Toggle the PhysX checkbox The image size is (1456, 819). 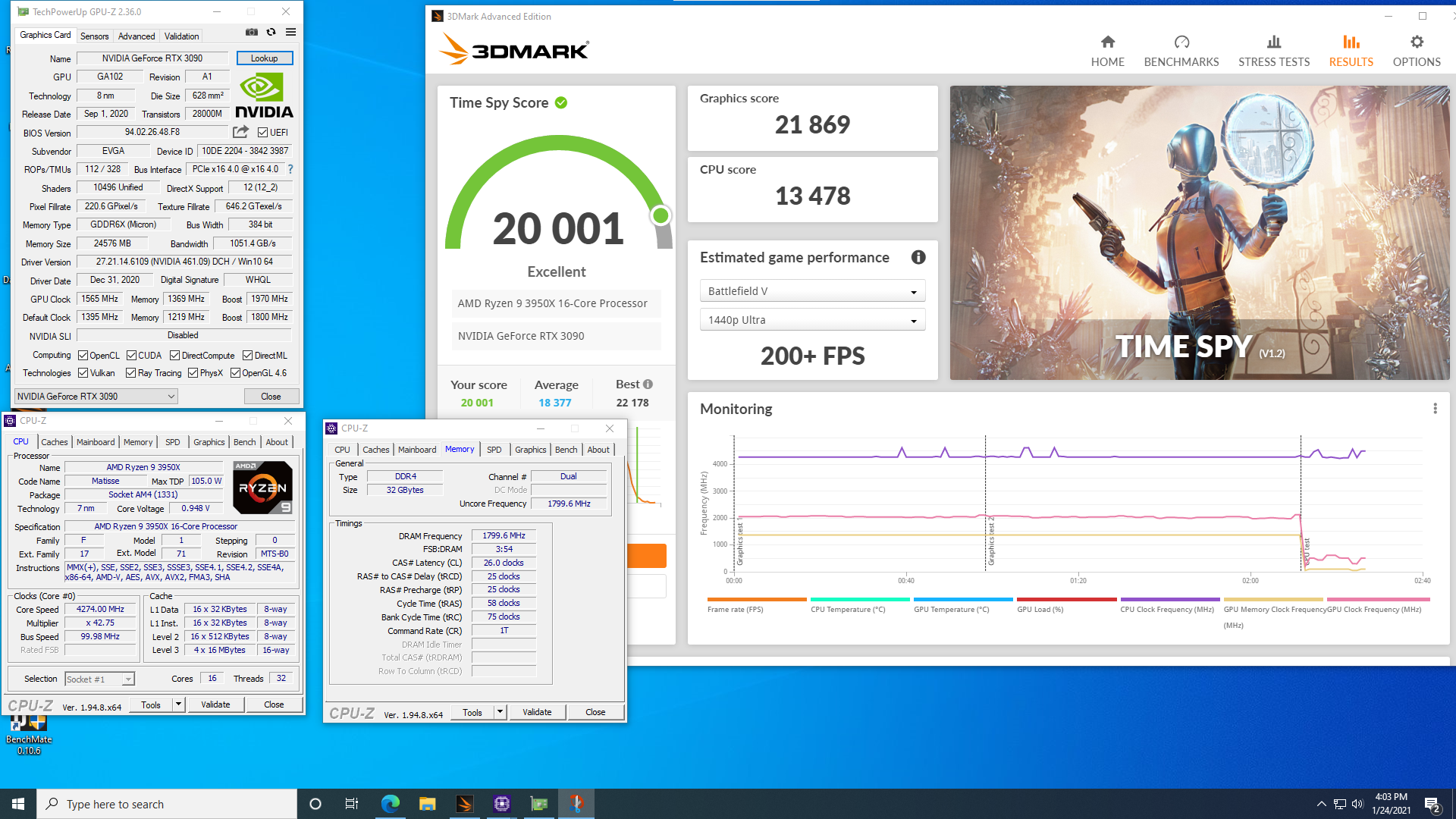coord(193,372)
